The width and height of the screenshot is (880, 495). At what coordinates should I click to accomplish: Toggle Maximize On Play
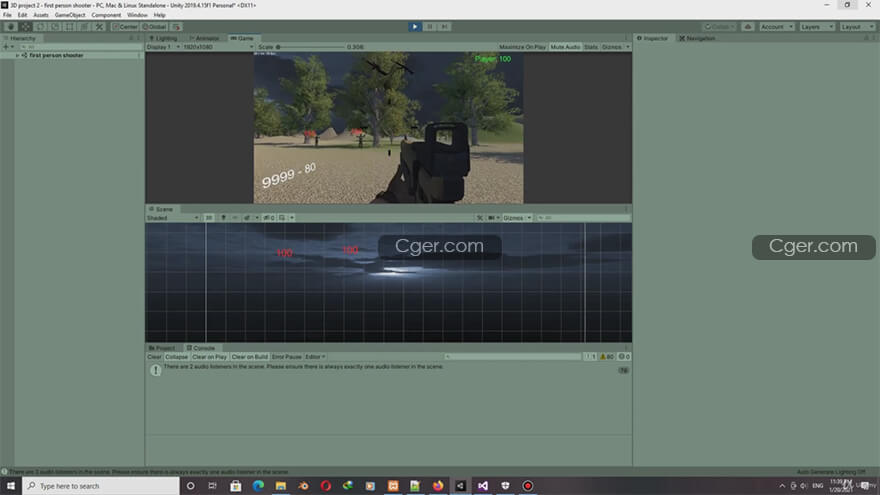pyautogui.click(x=522, y=47)
